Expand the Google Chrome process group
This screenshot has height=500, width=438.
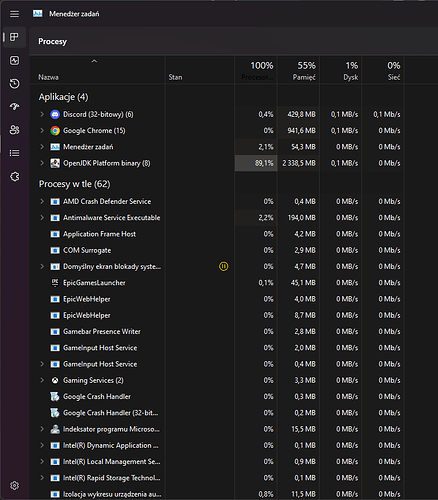tap(42, 130)
